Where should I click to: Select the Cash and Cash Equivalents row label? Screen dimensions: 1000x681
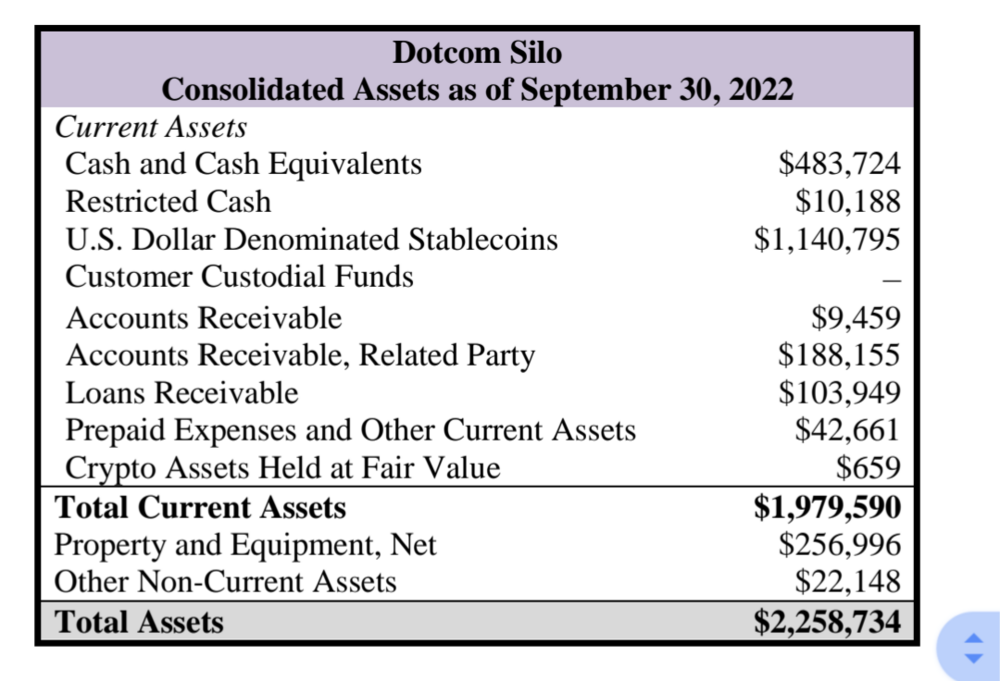click(243, 163)
